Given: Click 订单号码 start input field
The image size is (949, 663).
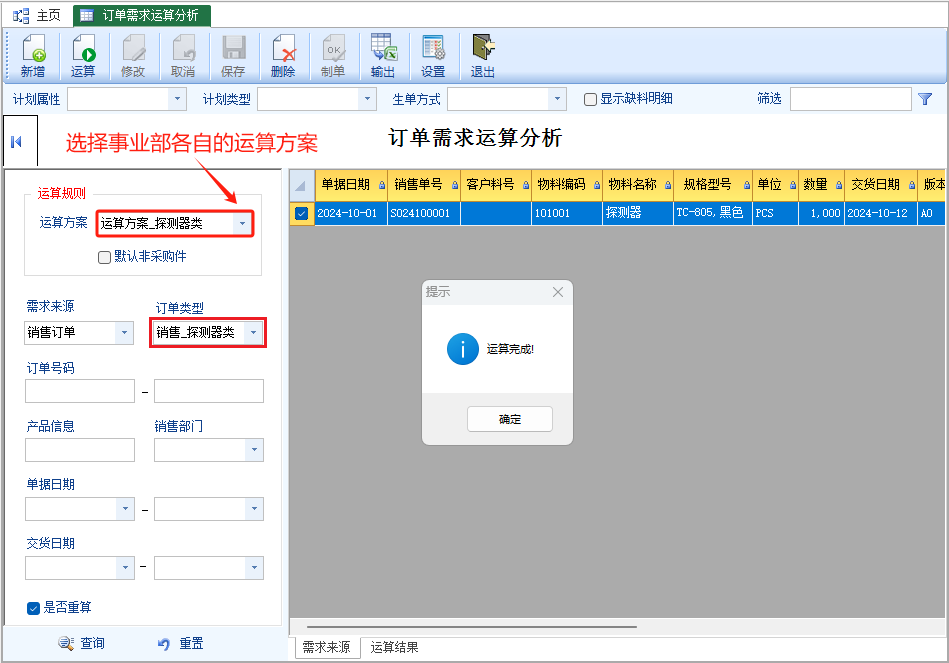Looking at the screenshot, I should 80,391.
